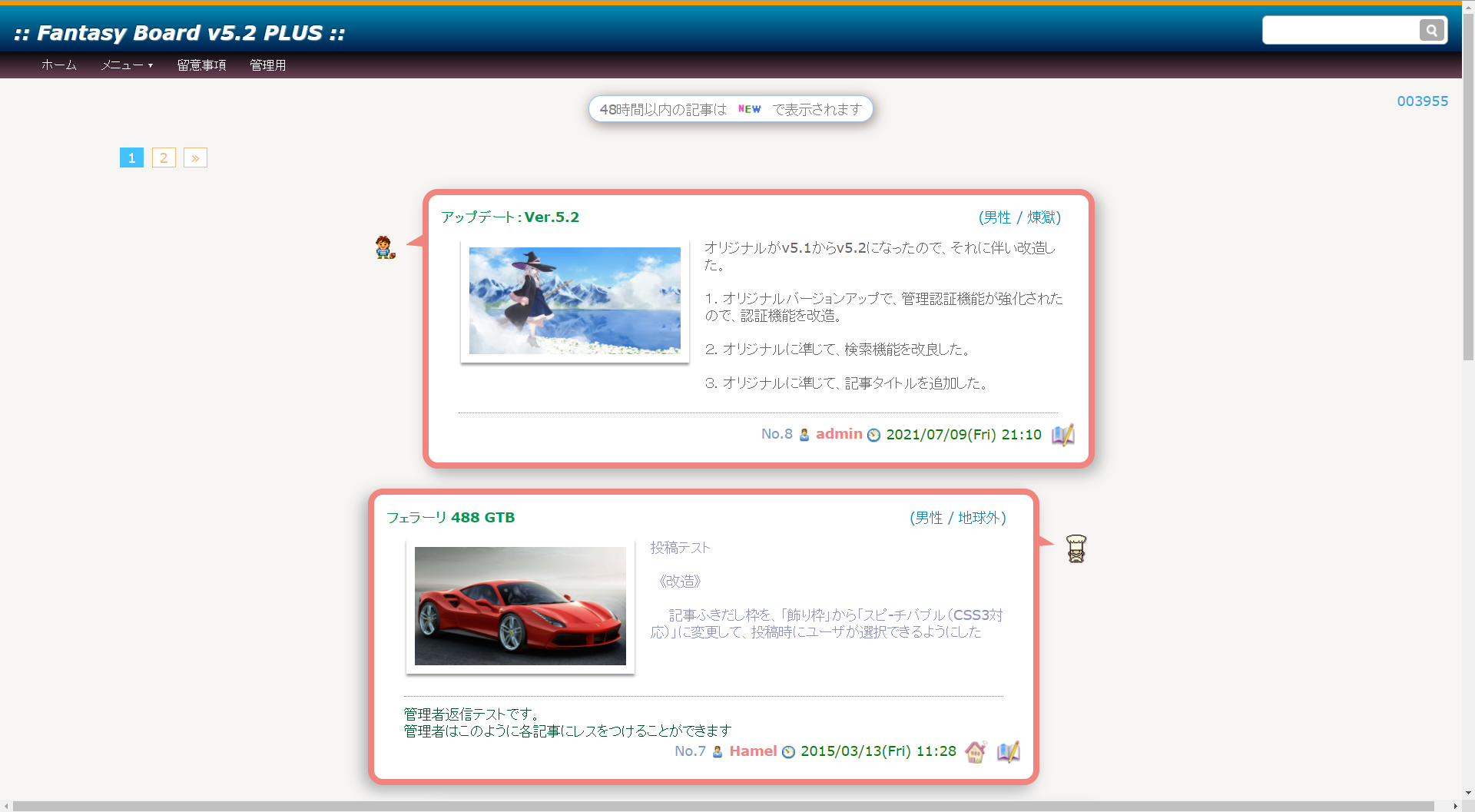Click the reply book icon on post No.8
The height and width of the screenshot is (812, 1475).
click(1062, 435)
